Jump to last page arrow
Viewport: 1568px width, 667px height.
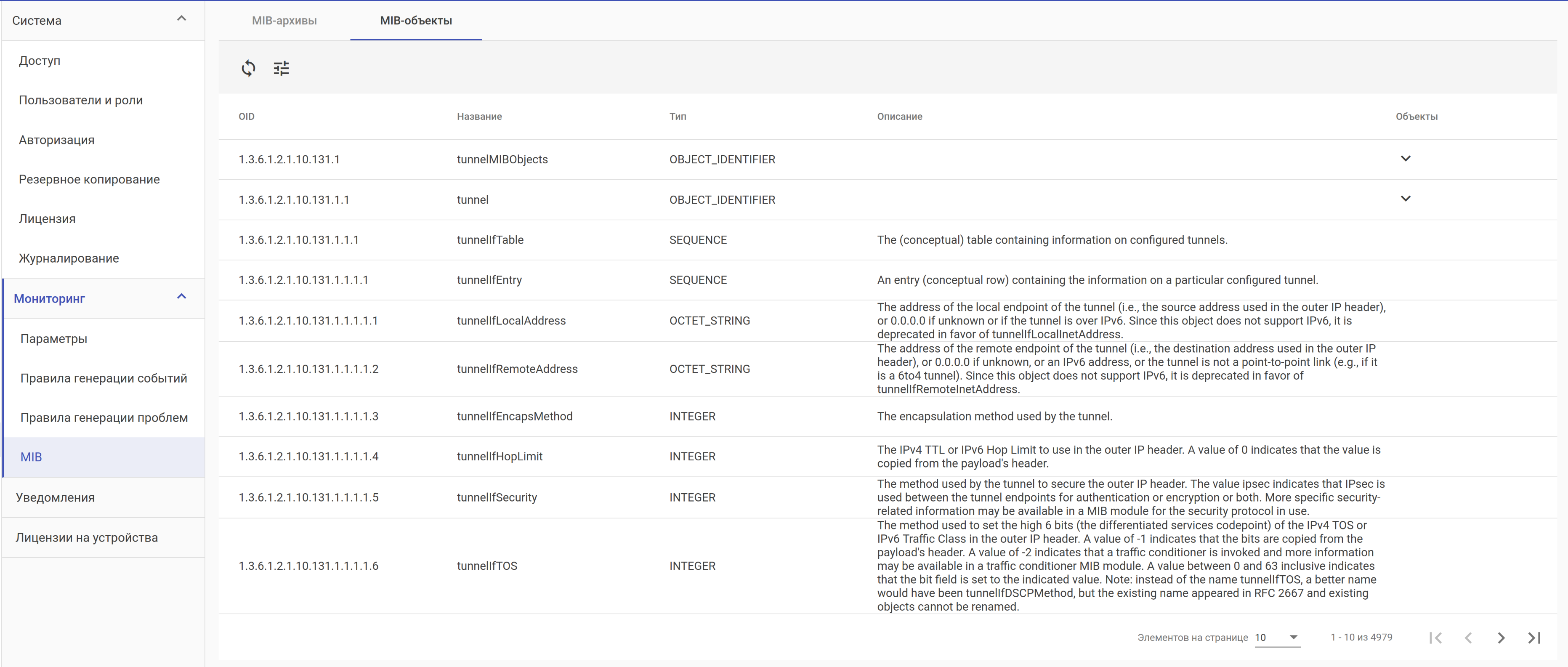[1534, 637]
